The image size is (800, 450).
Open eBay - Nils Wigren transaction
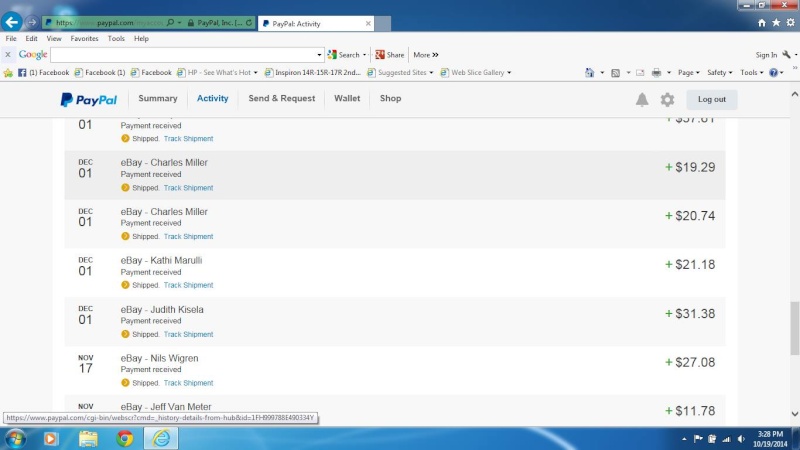(x=394, y=370)
